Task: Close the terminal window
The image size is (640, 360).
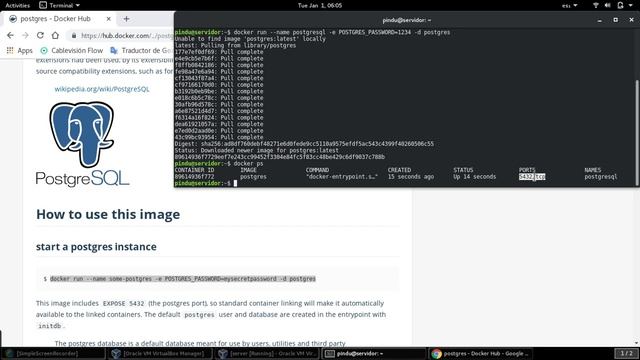Action: coord(631,20)
